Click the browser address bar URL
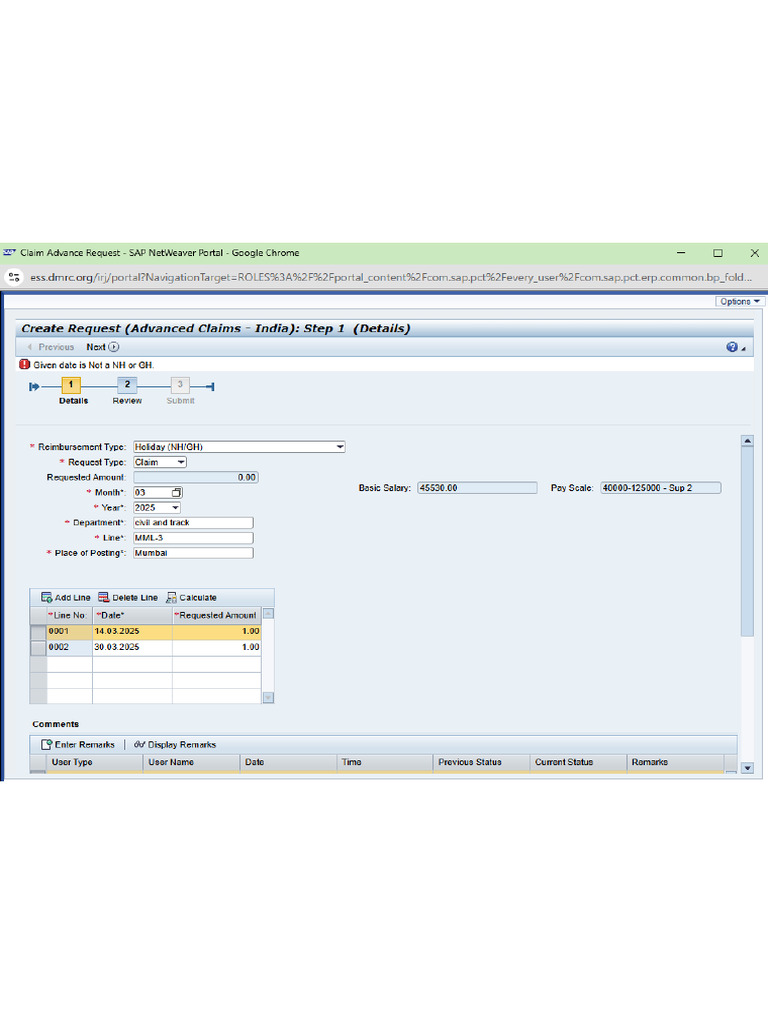The height and width of the screenshot is (1024, 768). (391, 278)
